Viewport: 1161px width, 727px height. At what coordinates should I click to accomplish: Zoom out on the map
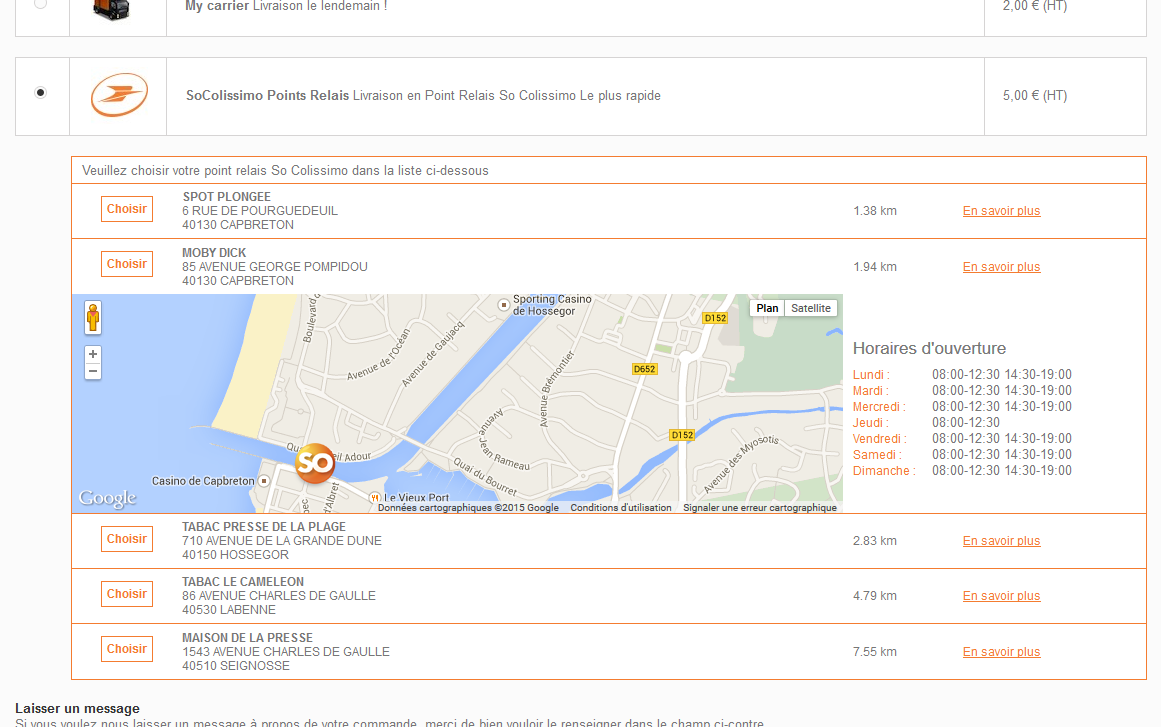(x=93, y=371)
